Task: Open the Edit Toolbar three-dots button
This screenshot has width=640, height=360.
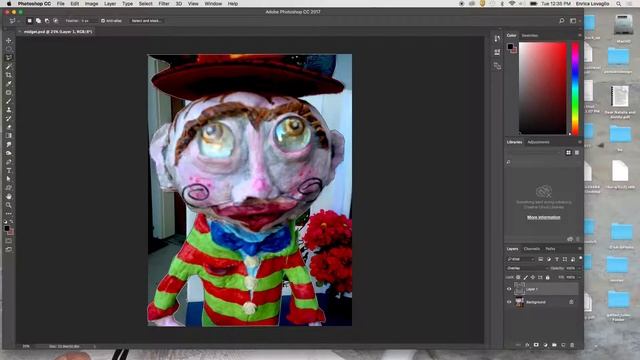Action: [x=9, y=213]
